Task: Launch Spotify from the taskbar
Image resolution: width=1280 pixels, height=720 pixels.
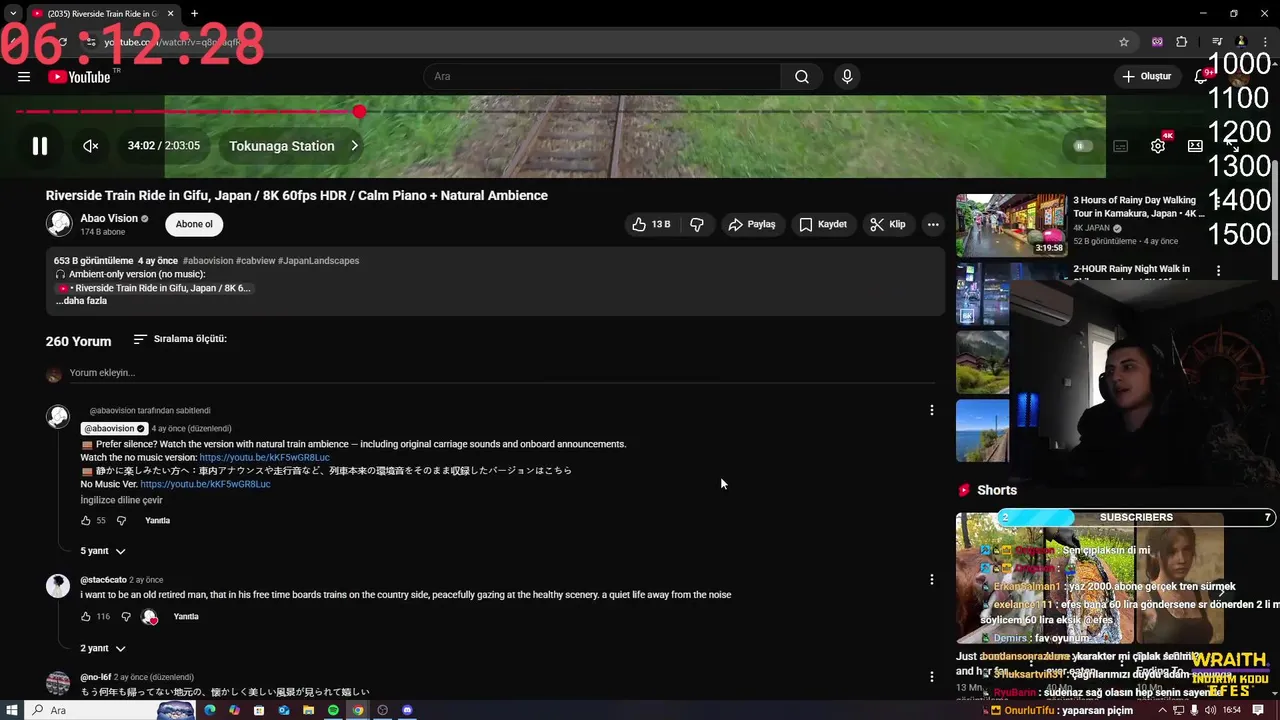Action: 333,710
